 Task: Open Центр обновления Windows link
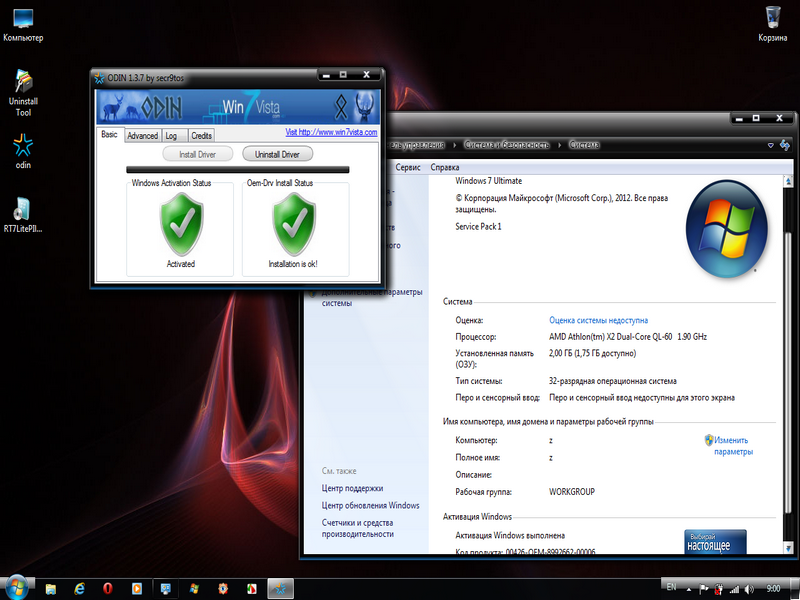pyautogui.click(x=370, y=506)
